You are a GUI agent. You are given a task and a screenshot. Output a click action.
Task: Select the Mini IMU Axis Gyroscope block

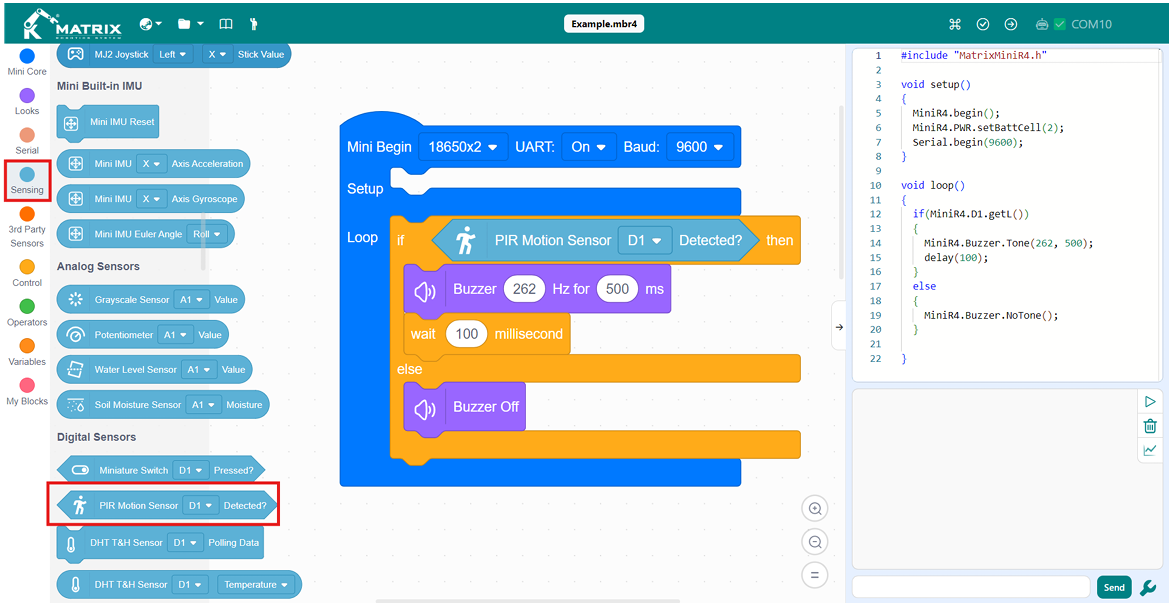coord(150,198)
